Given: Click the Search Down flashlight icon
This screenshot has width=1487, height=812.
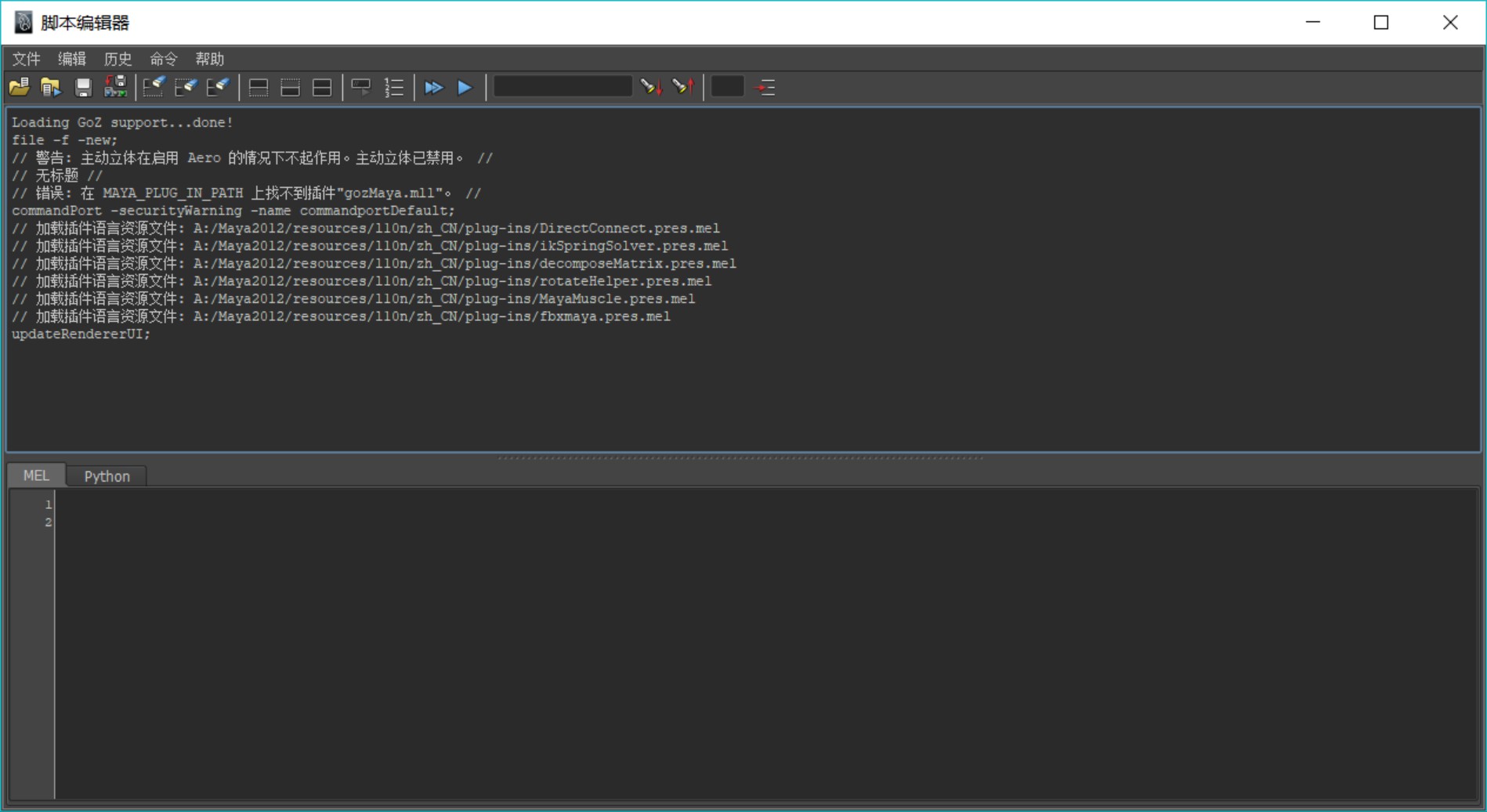Looking at the screenshot, I should 650,87.
